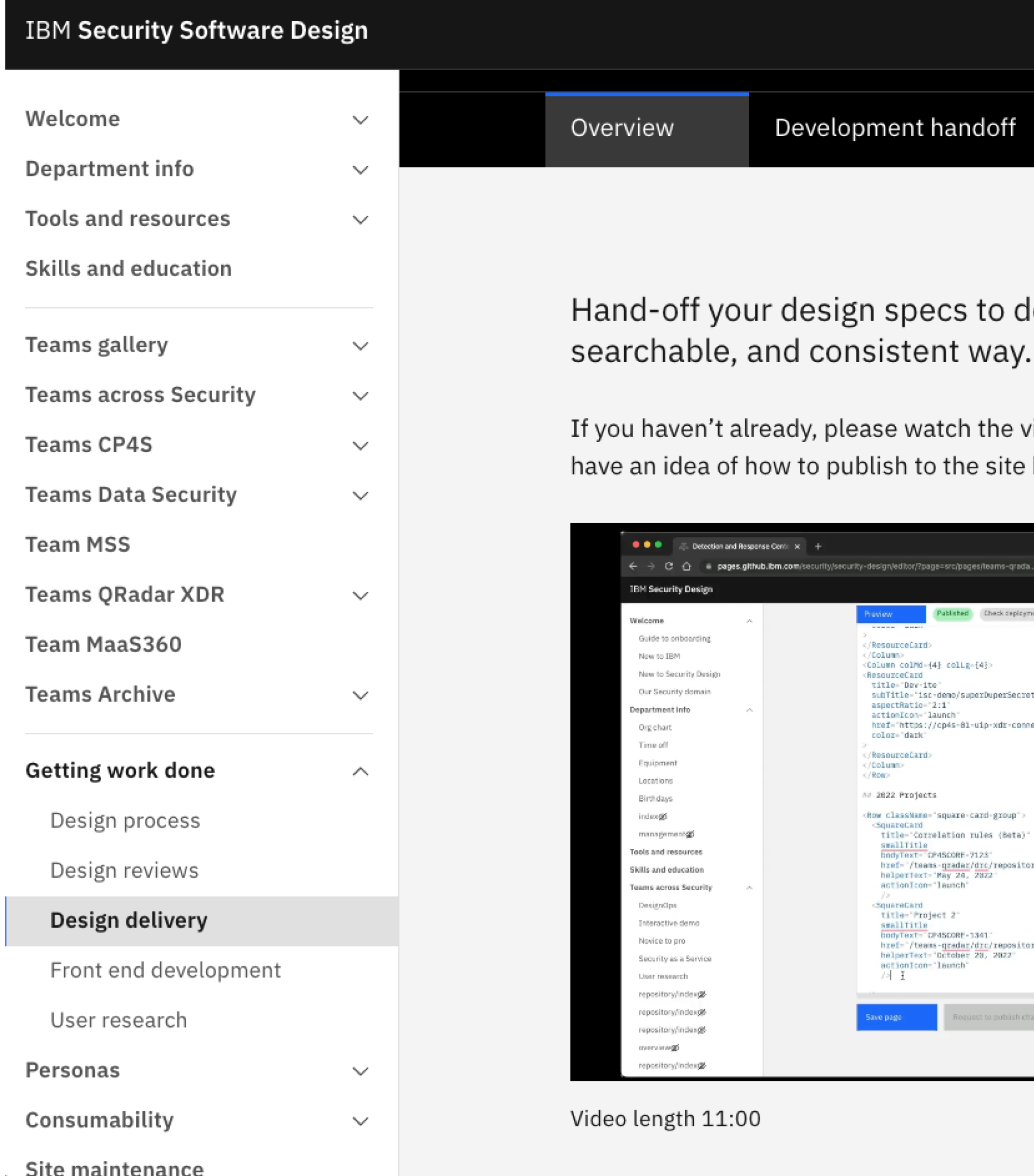The width and height of the screenshot is (1034, 1176).
Task: Expand the Personas chevron
Action: 360,1071
